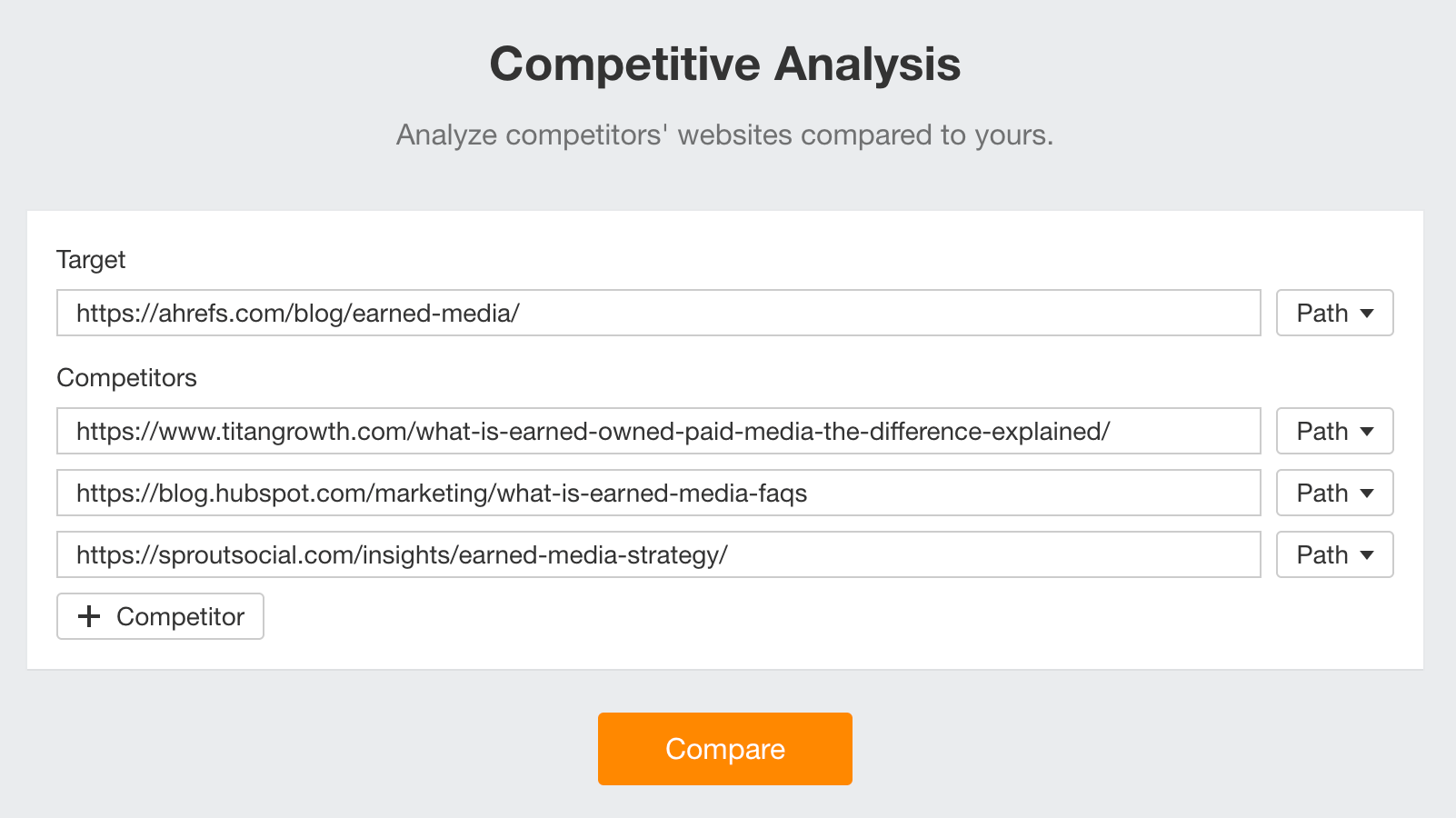Open the Path dropdown for the titangrowth URL
The height and width of the screenshot is (818, 1456).
[x=1333, y=431]
